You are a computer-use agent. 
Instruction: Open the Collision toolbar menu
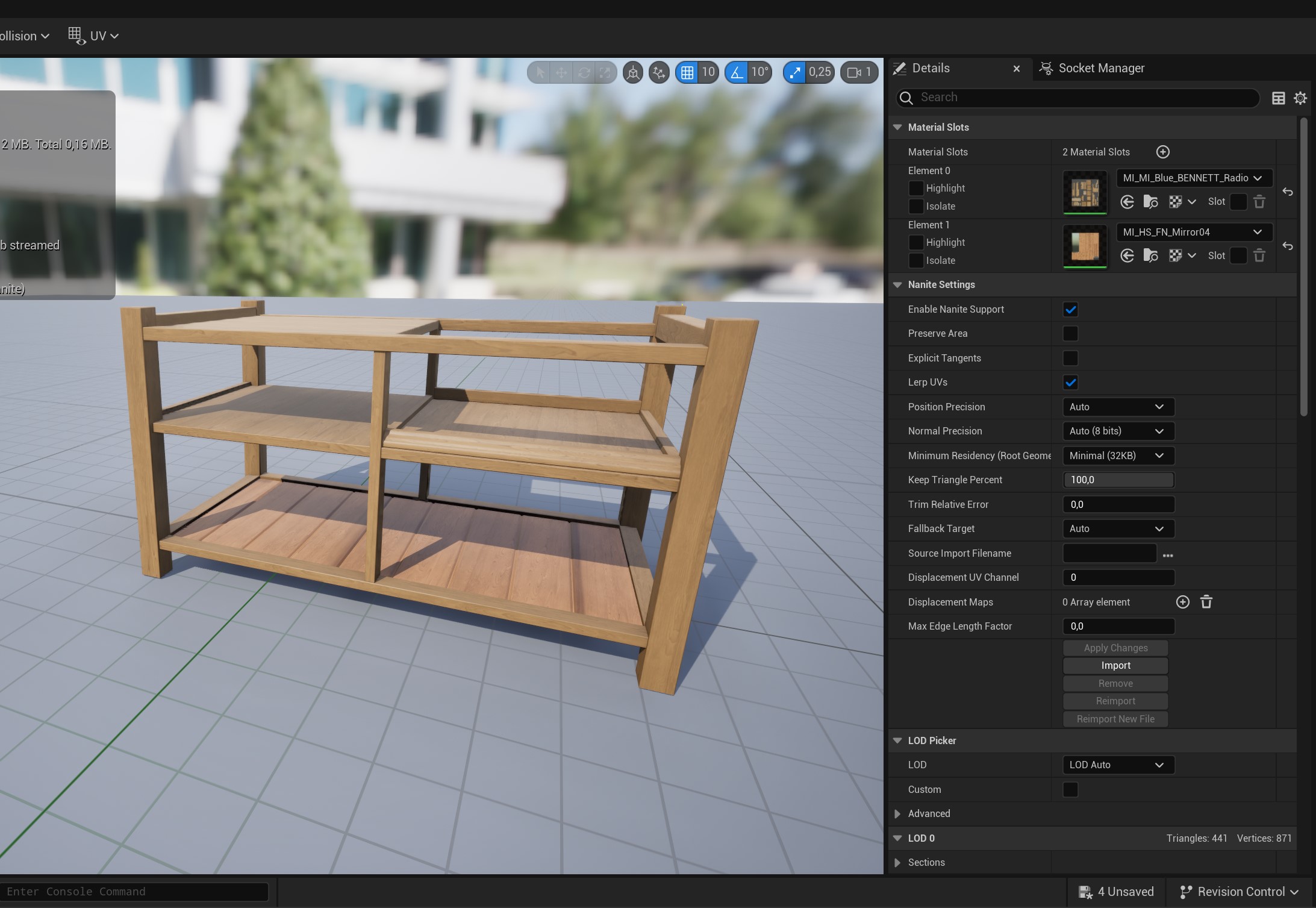24,36
